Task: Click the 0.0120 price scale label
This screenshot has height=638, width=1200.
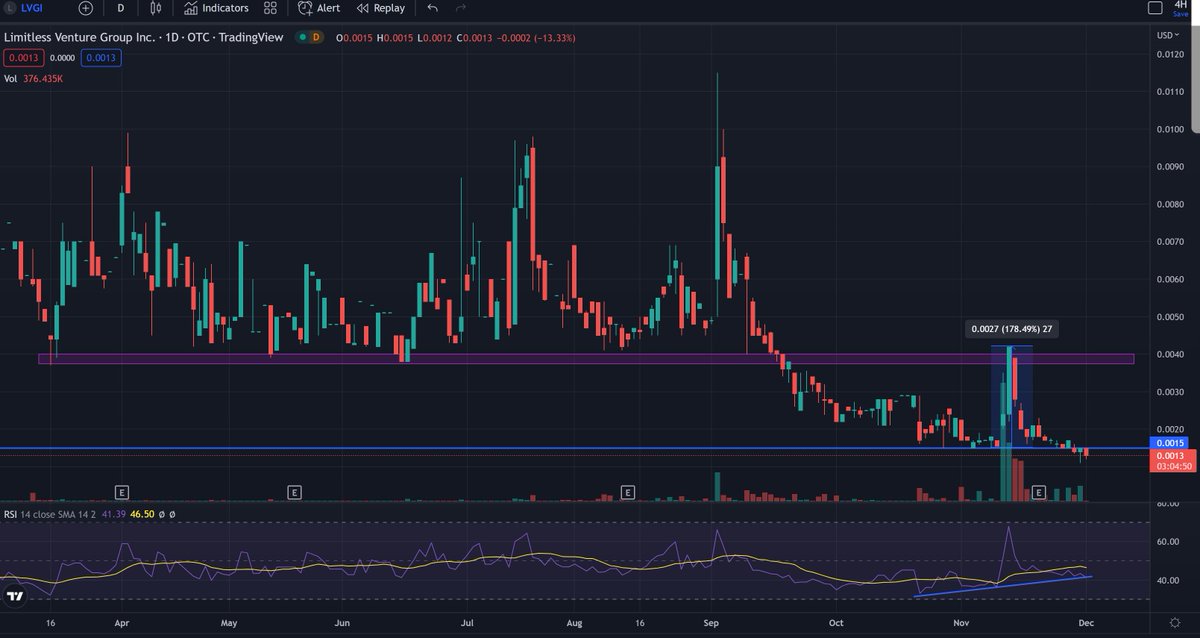Action: pos(1170,54)
